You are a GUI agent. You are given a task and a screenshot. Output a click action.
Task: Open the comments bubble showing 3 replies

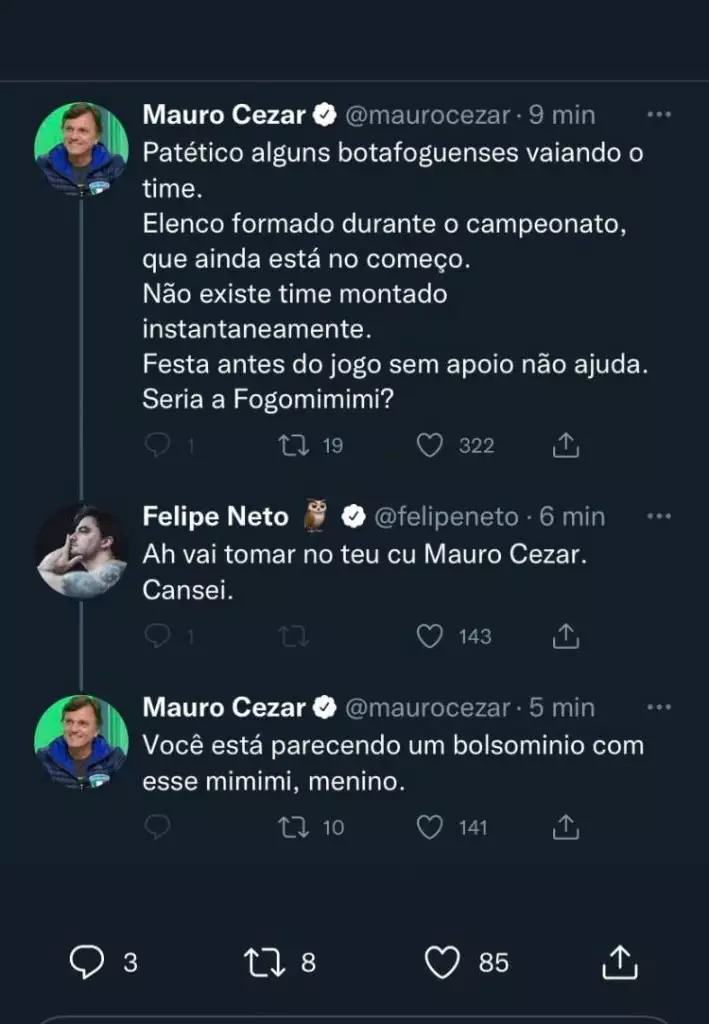pyautogui.click(x=88, y=962)
